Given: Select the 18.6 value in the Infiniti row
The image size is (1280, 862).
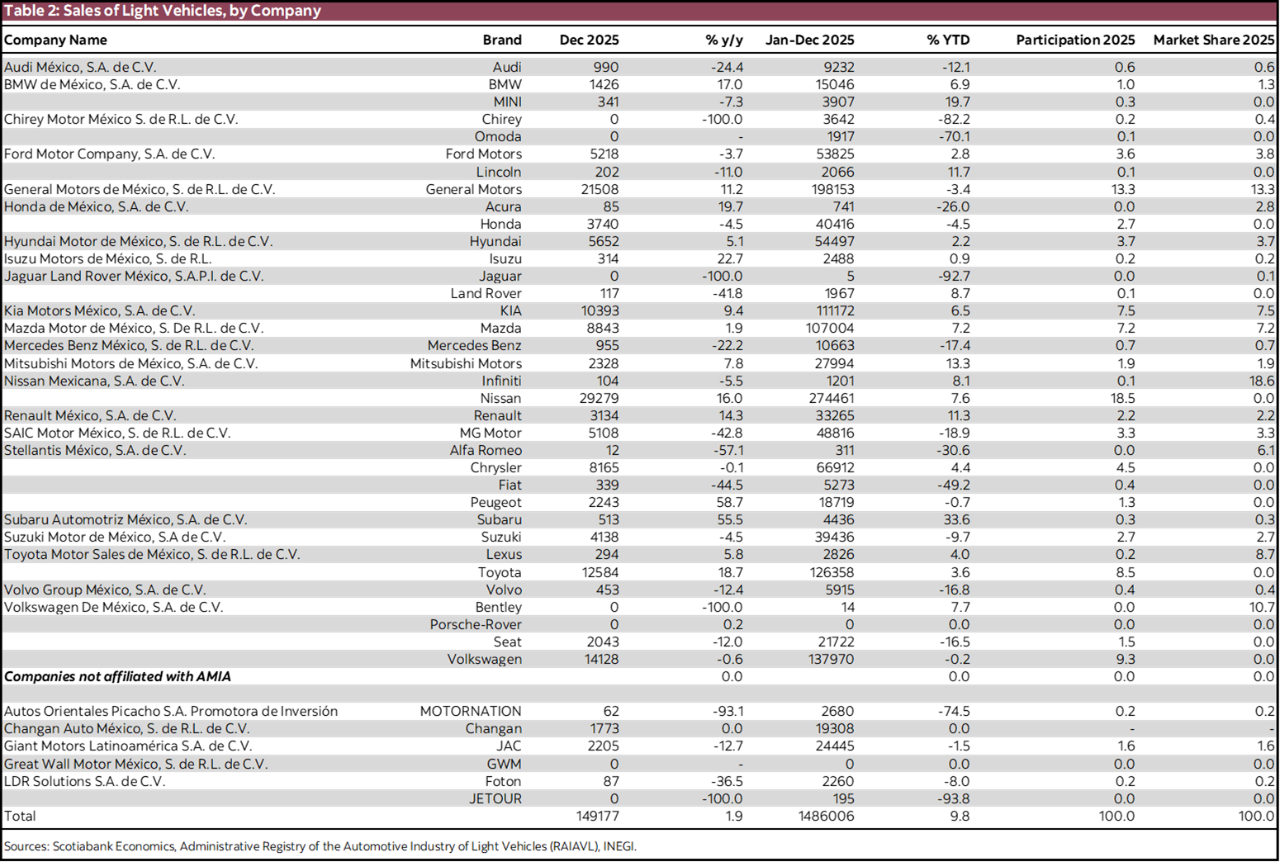Looking at the screenshot, I should pyautogui.click(x=1261, y=381).
